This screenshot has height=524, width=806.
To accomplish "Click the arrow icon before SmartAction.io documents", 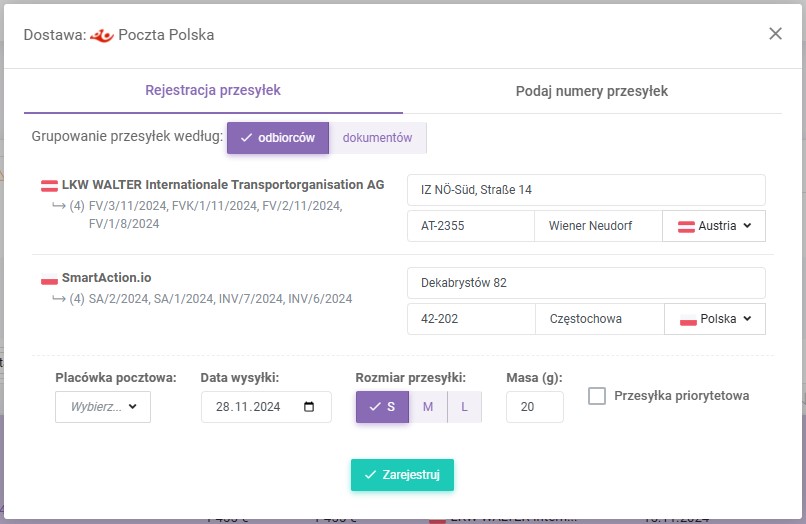I will point(59,299).
